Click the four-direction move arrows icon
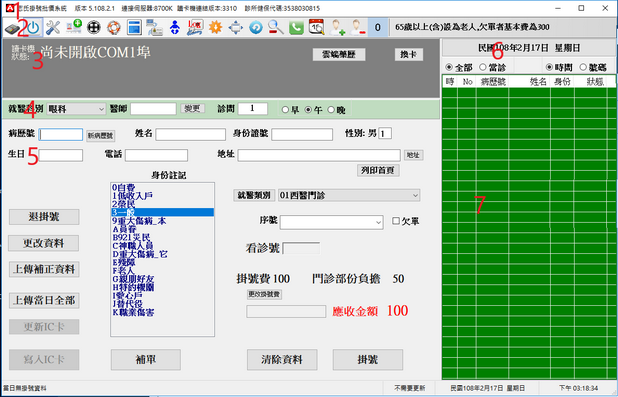The image size is (618, 397). click(235, 27)
